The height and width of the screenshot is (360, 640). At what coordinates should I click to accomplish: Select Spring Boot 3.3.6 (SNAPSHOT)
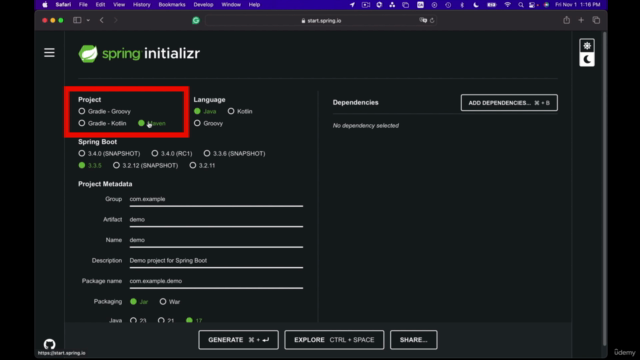point(234,153)
